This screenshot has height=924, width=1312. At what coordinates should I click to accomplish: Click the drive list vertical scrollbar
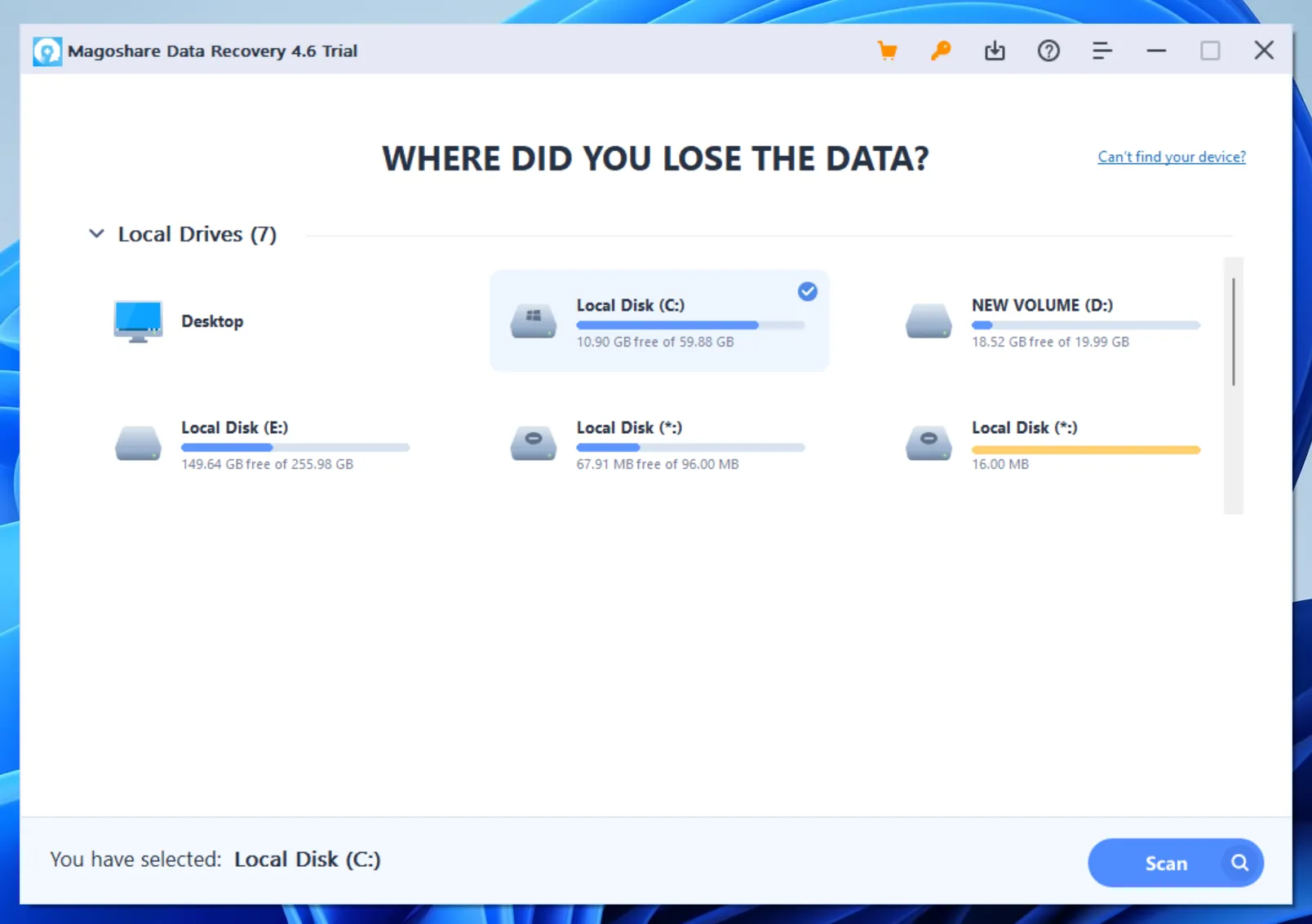click(1234, 332)
